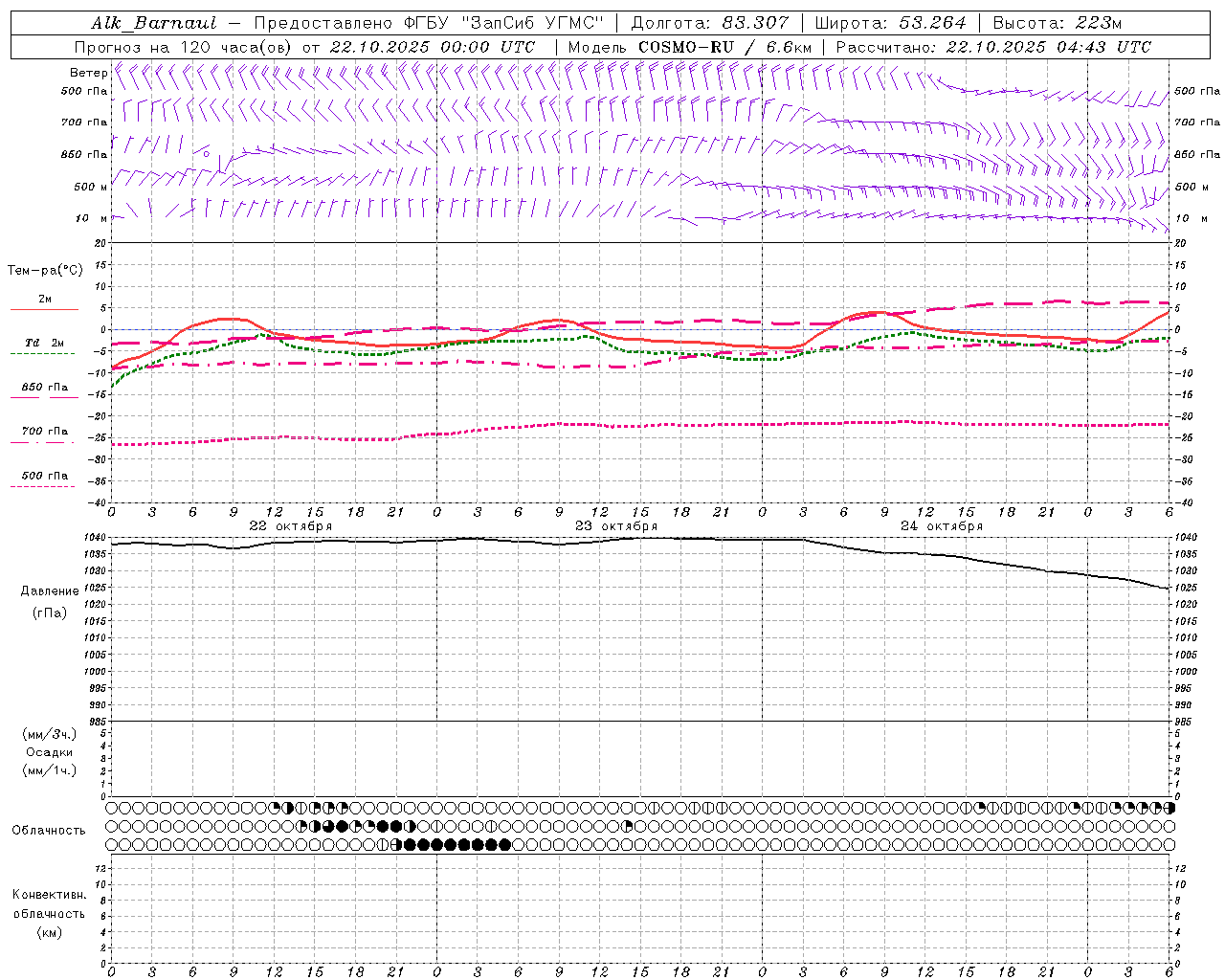The image size is (1225, 980).
Task: Click the 700 гПа temperature legend entry
Action: [x=44, y=434]
